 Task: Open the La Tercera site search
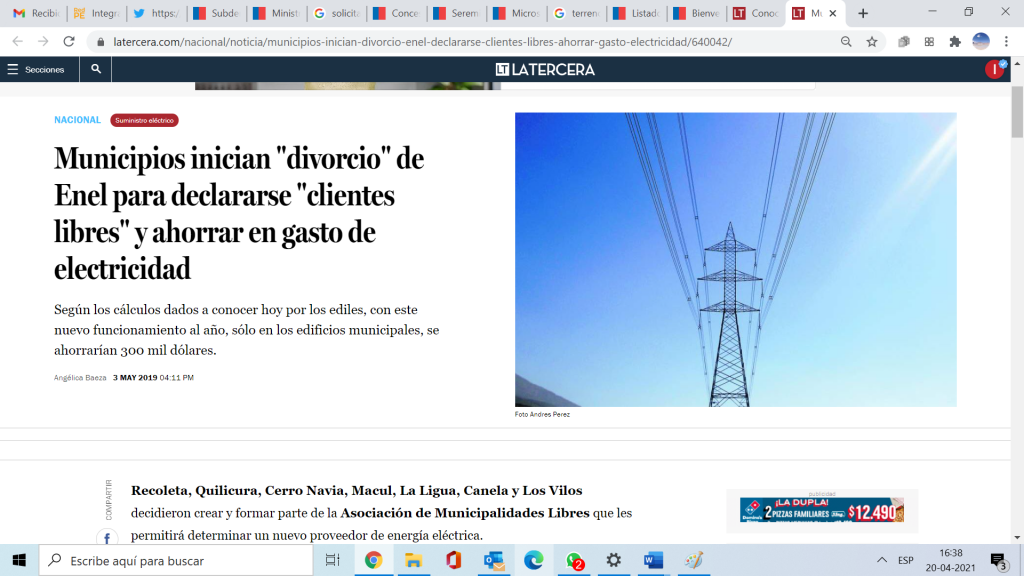click(96, 69)
